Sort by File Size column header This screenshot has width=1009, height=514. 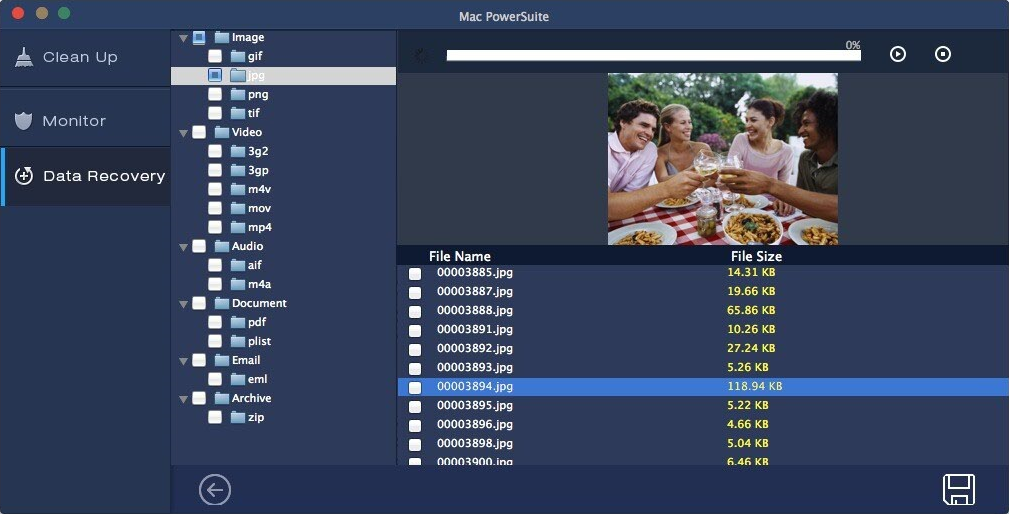coord(756,256)
